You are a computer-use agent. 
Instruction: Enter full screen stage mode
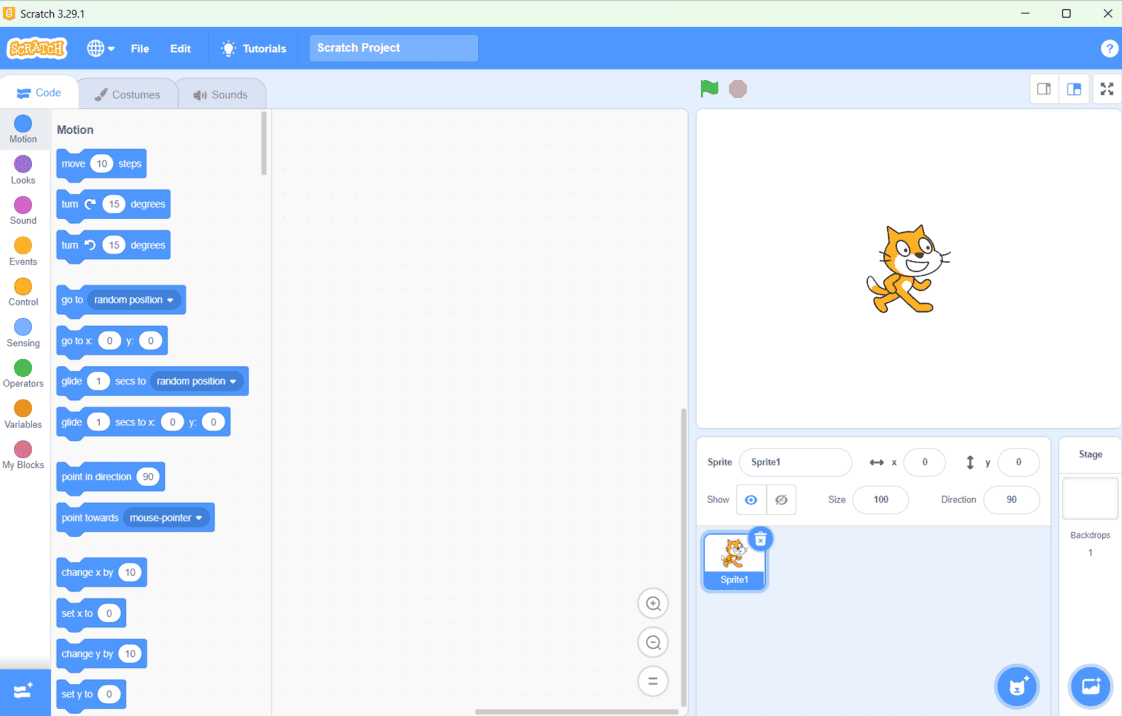(x=1106, y=89)
